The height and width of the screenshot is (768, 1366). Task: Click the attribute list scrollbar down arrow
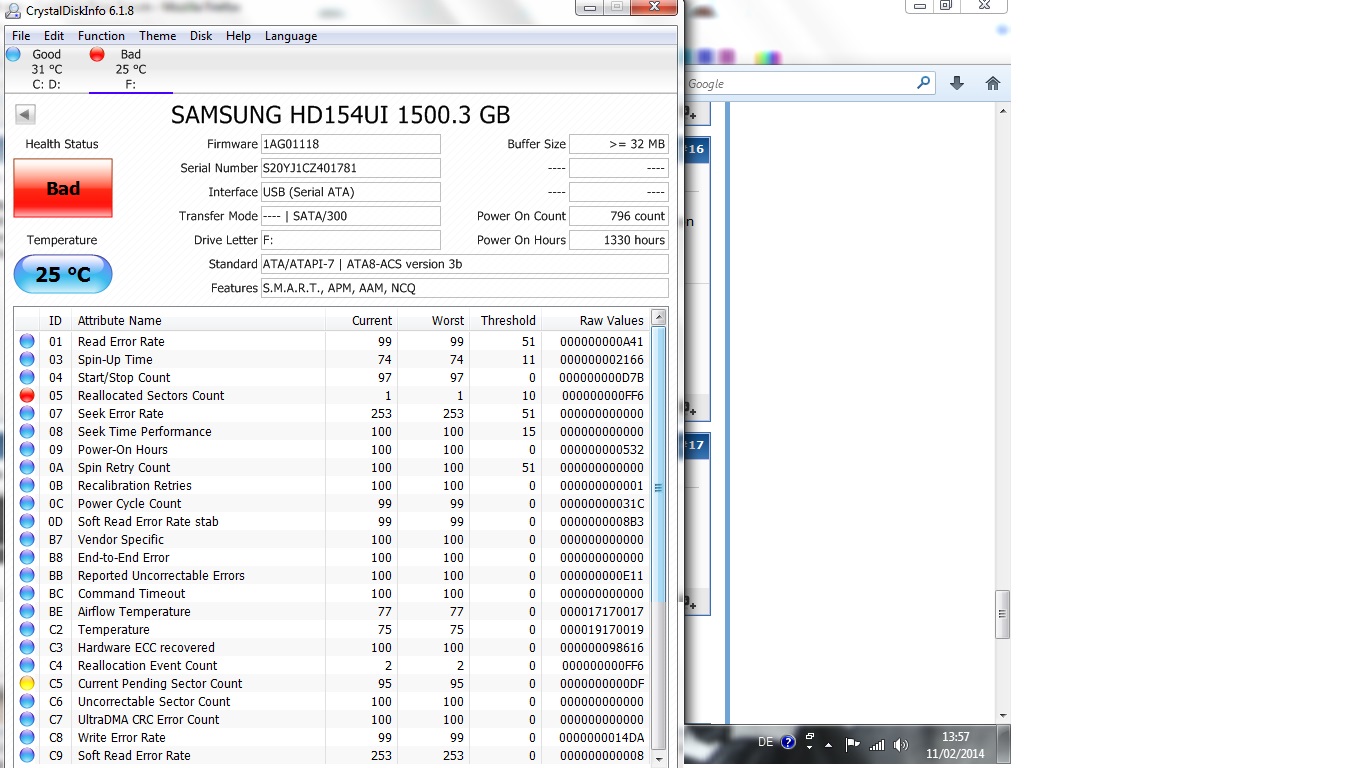[658, 759]
